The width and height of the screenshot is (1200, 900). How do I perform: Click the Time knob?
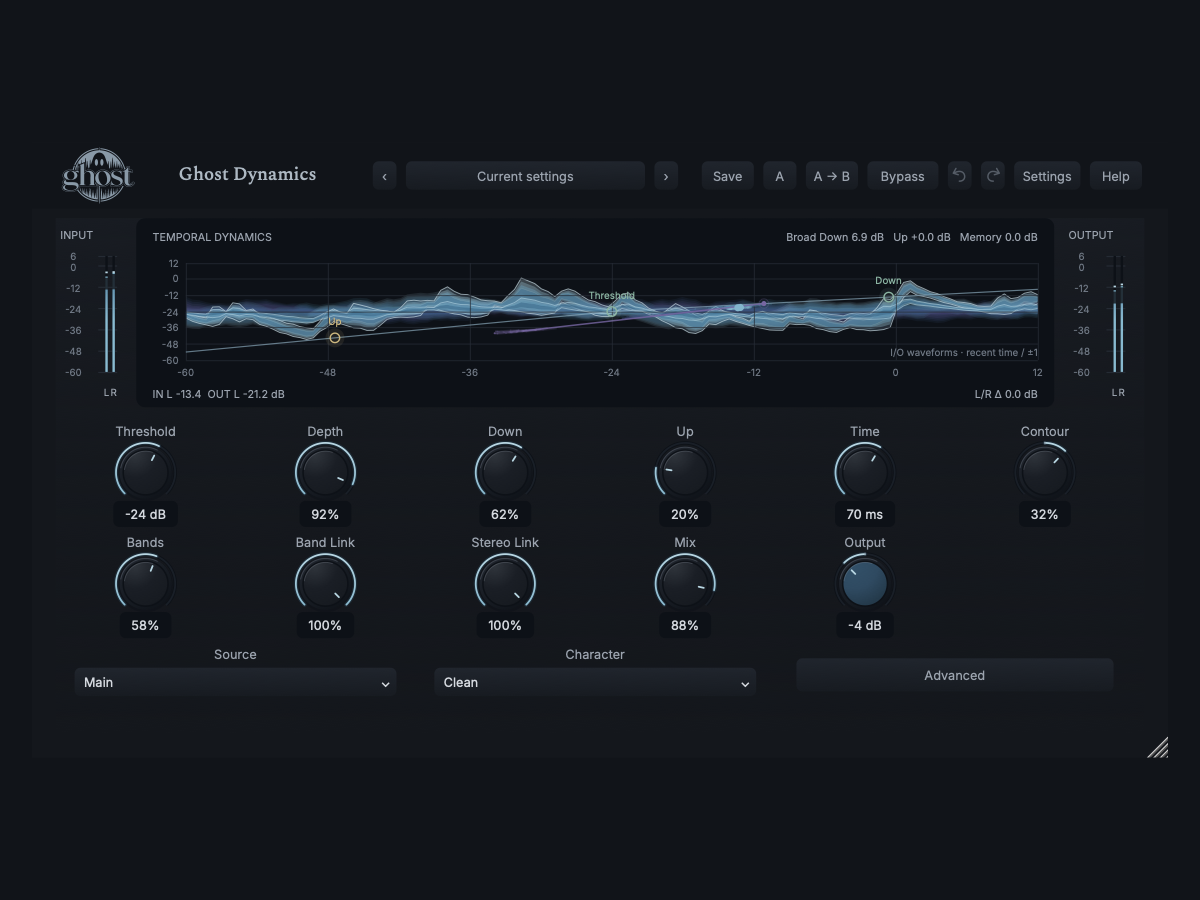point(865,472)
